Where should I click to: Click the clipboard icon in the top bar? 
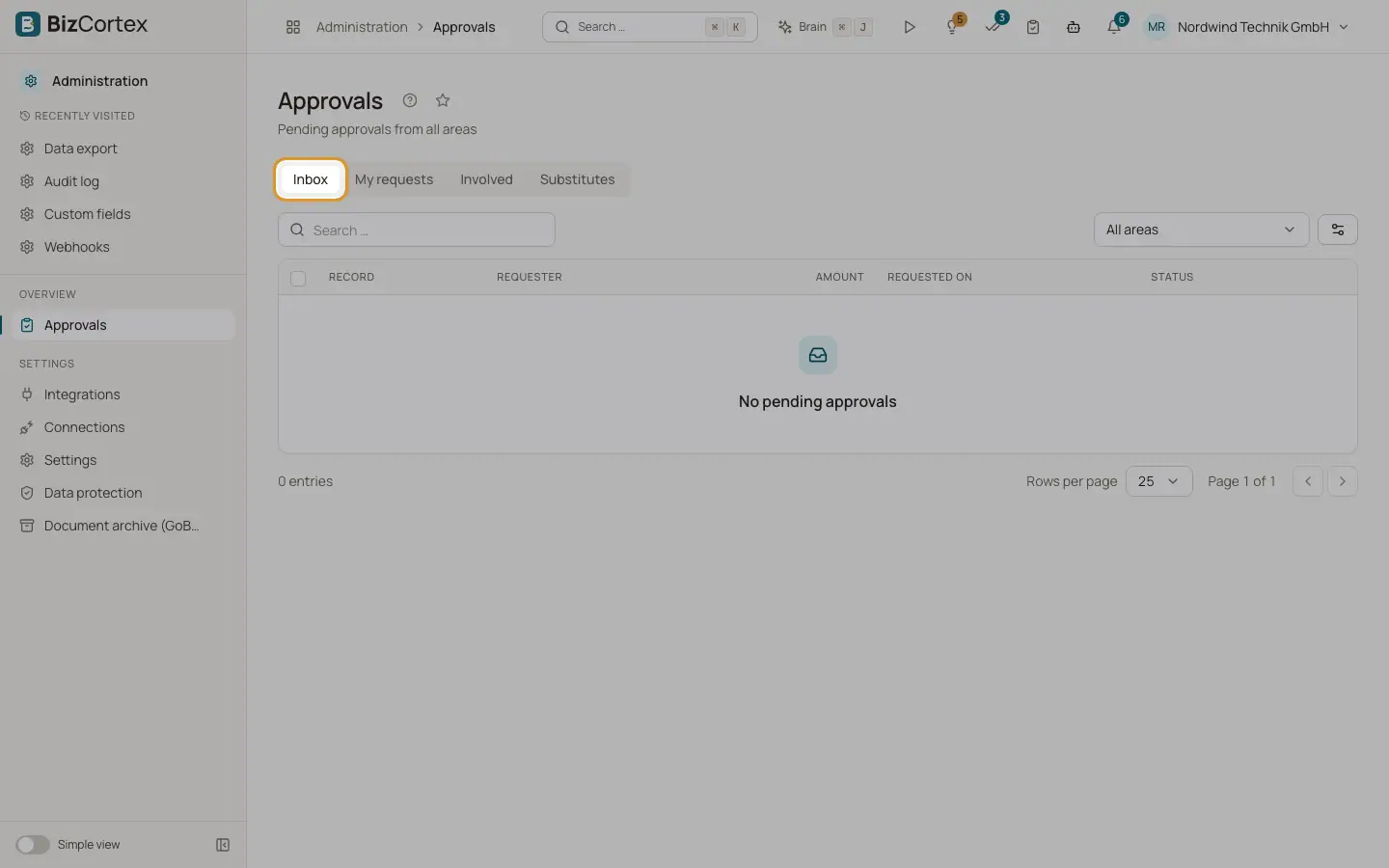click(x=1033, y=27)
